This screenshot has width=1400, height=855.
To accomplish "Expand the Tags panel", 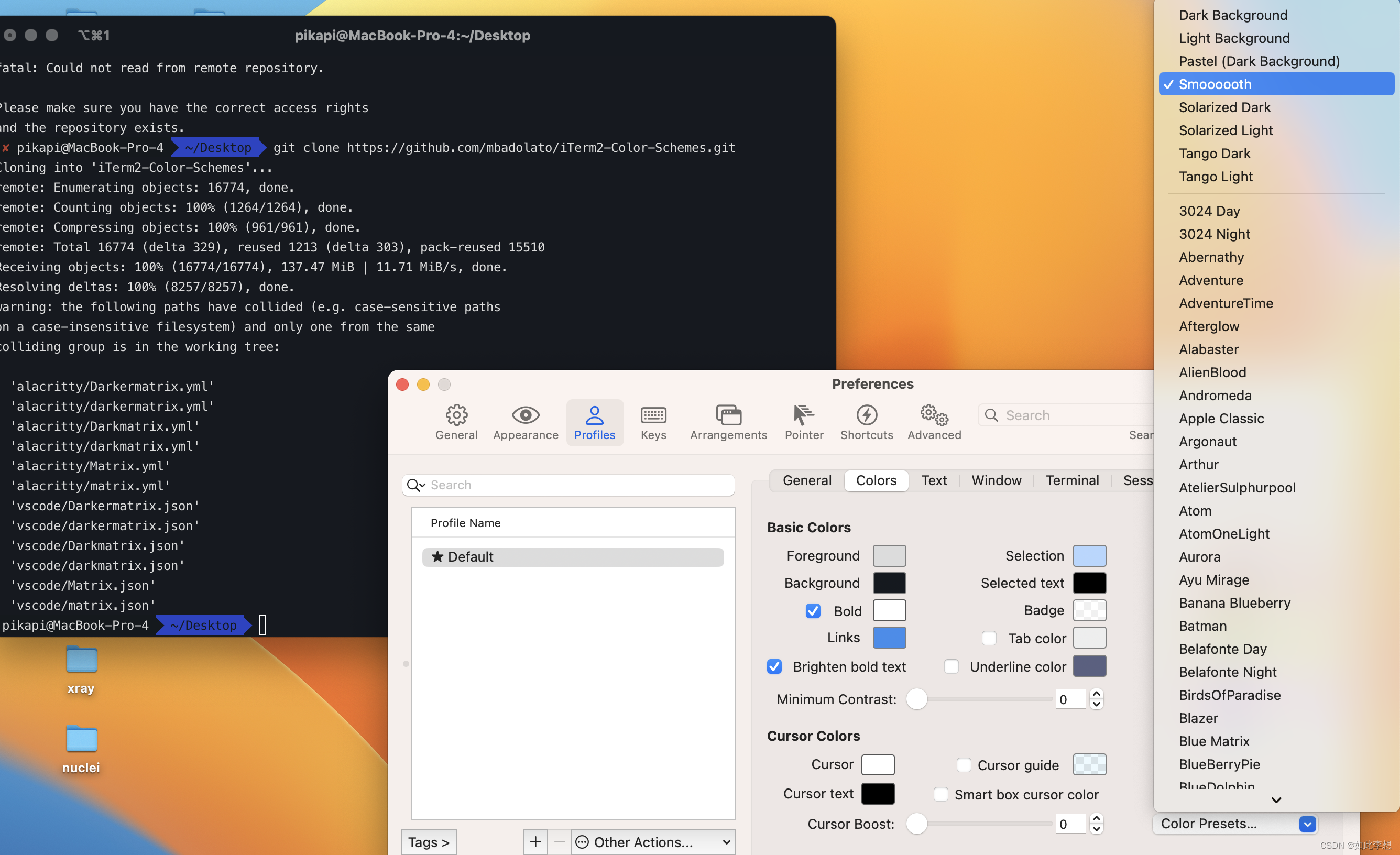I will (429, 841).
